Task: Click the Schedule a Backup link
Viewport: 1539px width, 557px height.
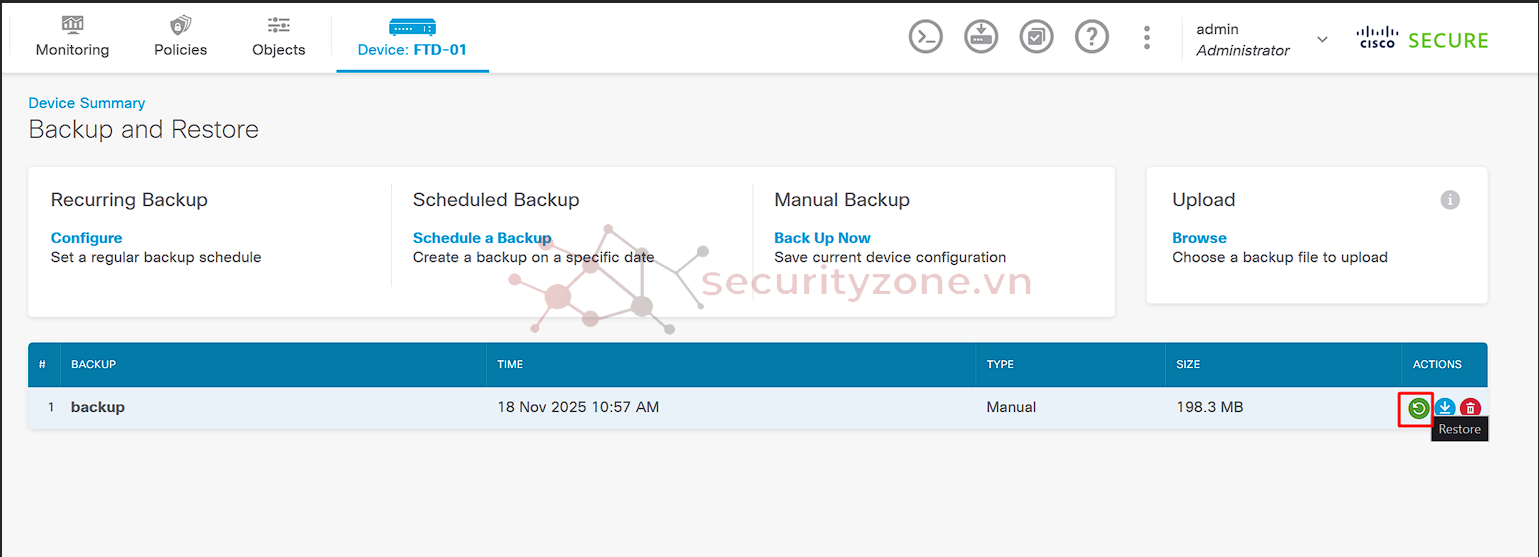Action: [x=482, y=238]
